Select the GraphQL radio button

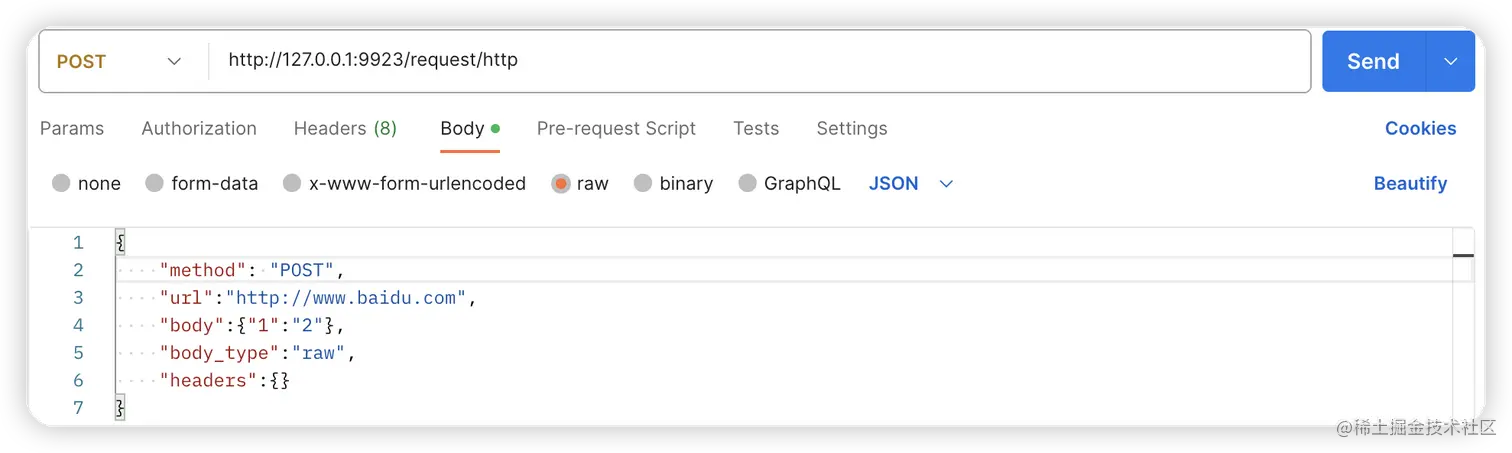pos(748,183)
